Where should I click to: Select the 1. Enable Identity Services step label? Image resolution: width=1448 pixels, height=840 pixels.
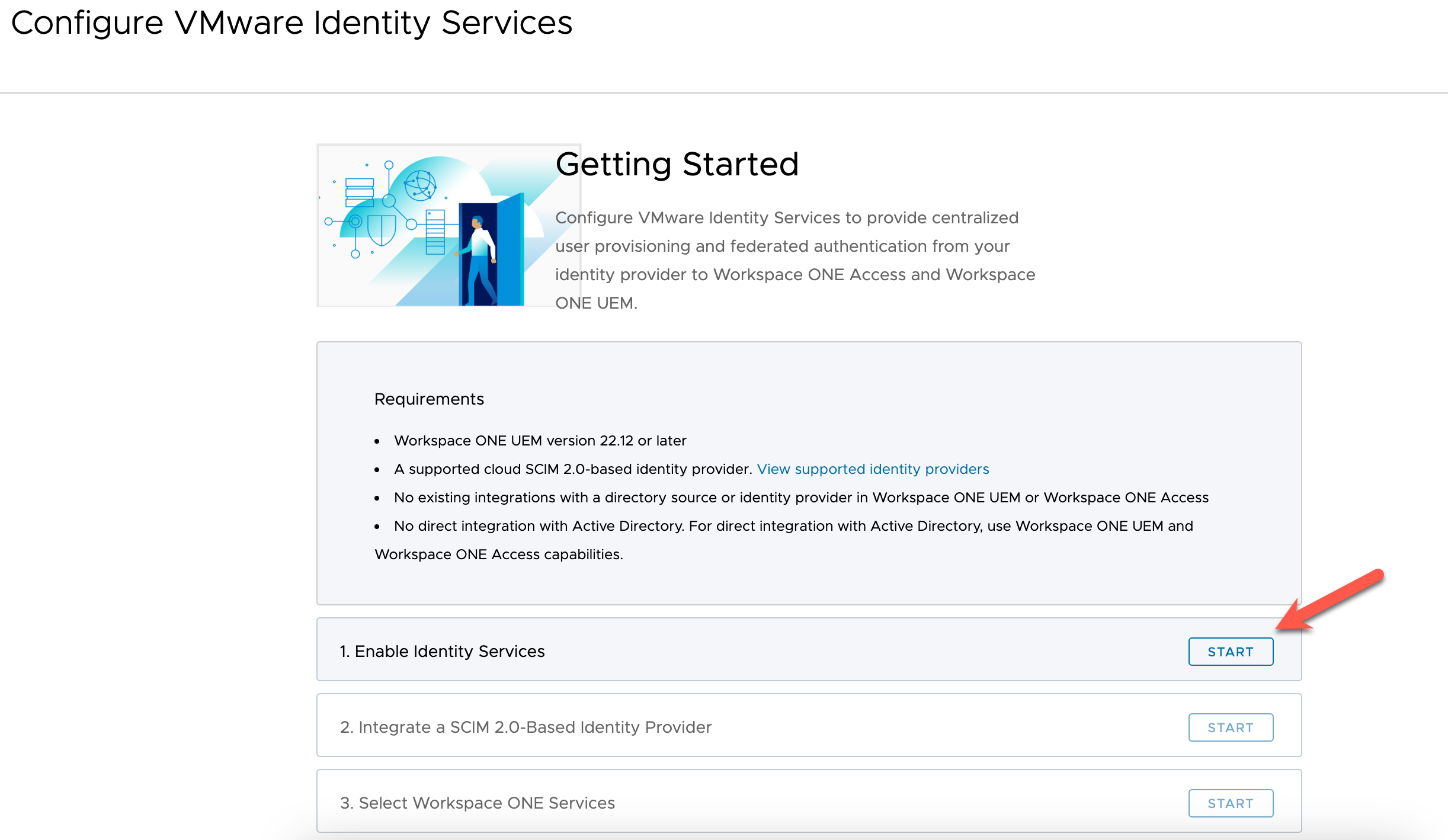point(442,652)
